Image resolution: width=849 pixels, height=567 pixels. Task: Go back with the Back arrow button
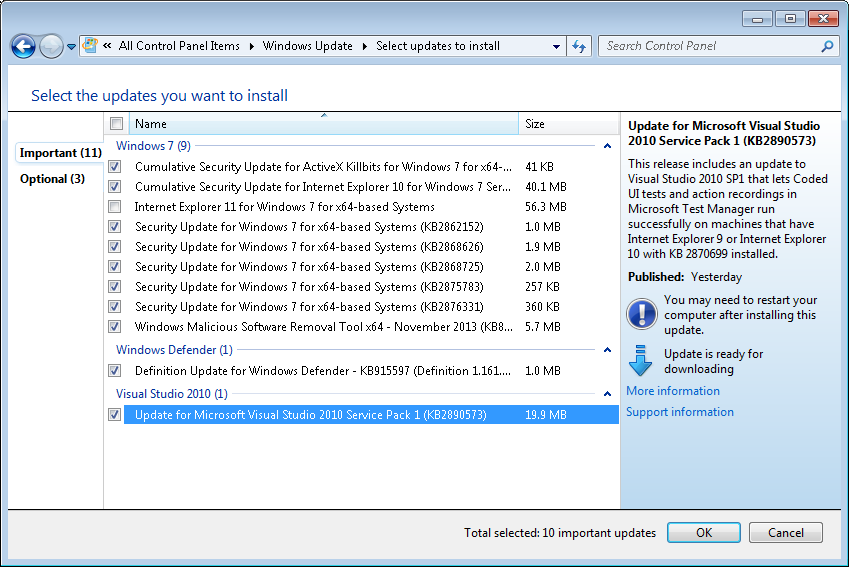click(x=23, y=47)
